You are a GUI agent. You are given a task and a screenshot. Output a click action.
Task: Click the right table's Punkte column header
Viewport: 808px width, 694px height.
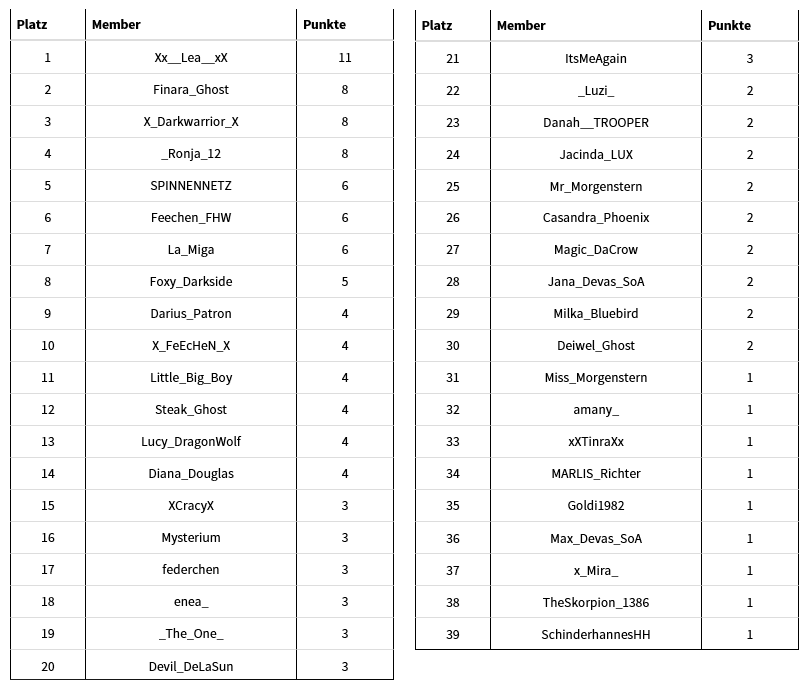point(729,26)
